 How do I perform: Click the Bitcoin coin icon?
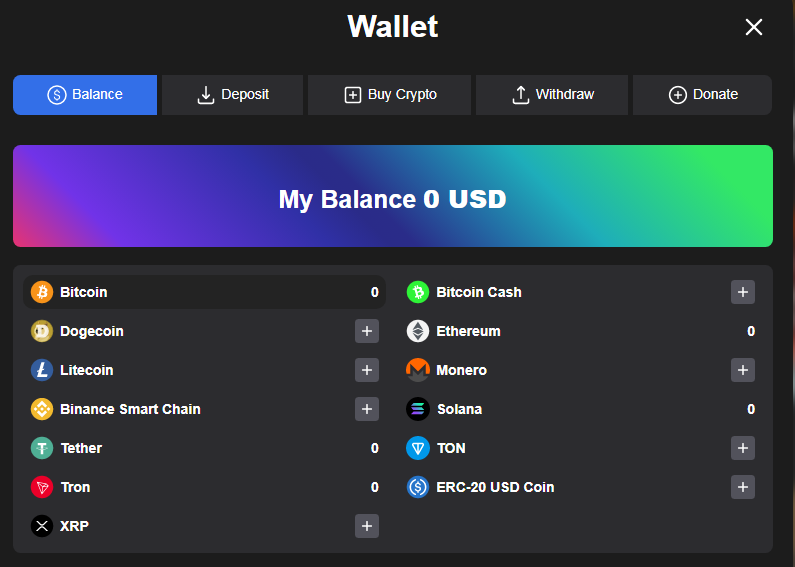(42, 292)
